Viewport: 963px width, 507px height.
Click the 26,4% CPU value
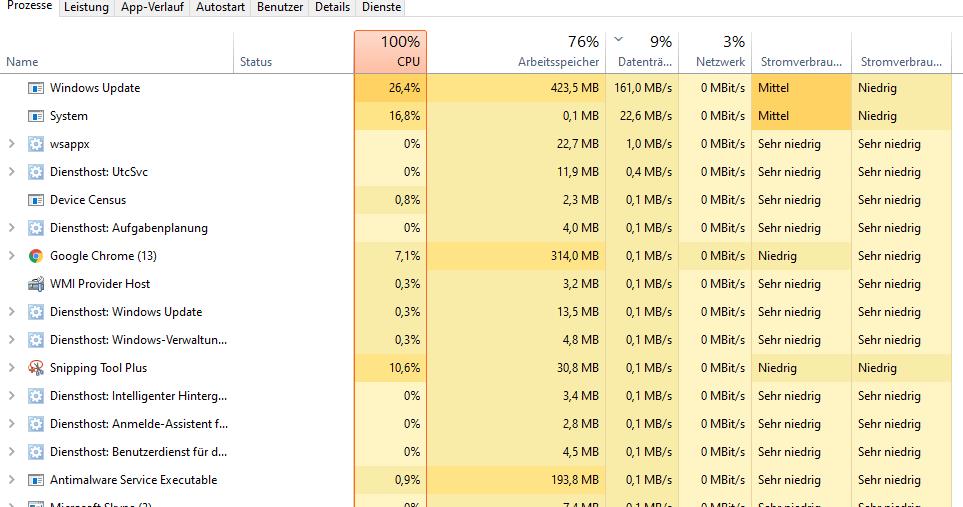coord(404,88)
